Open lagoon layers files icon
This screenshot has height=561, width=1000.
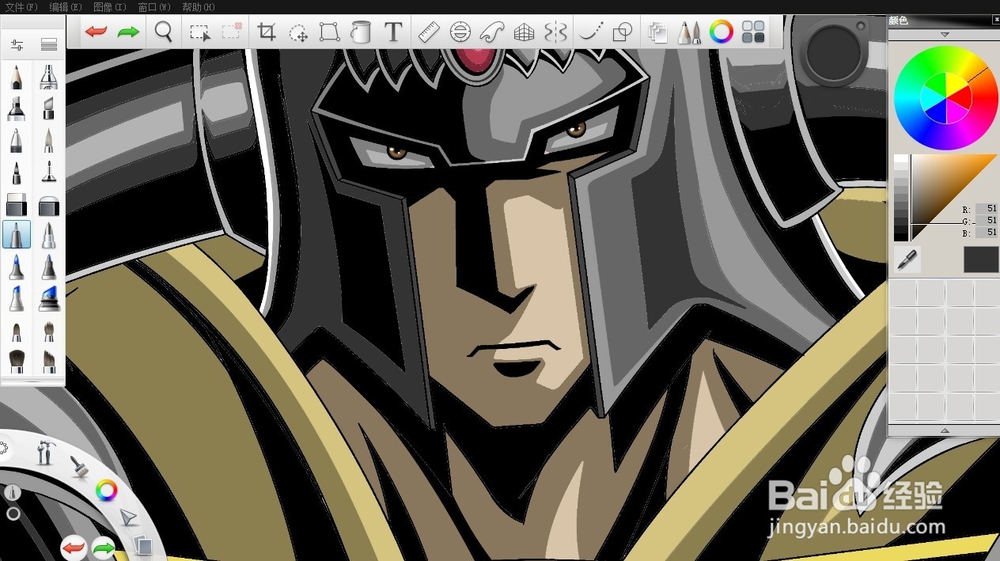pos(143,544)
